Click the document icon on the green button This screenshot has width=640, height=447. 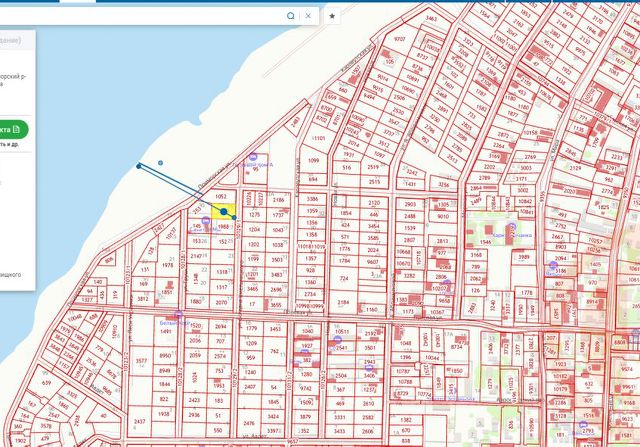[x=16, y=129]
